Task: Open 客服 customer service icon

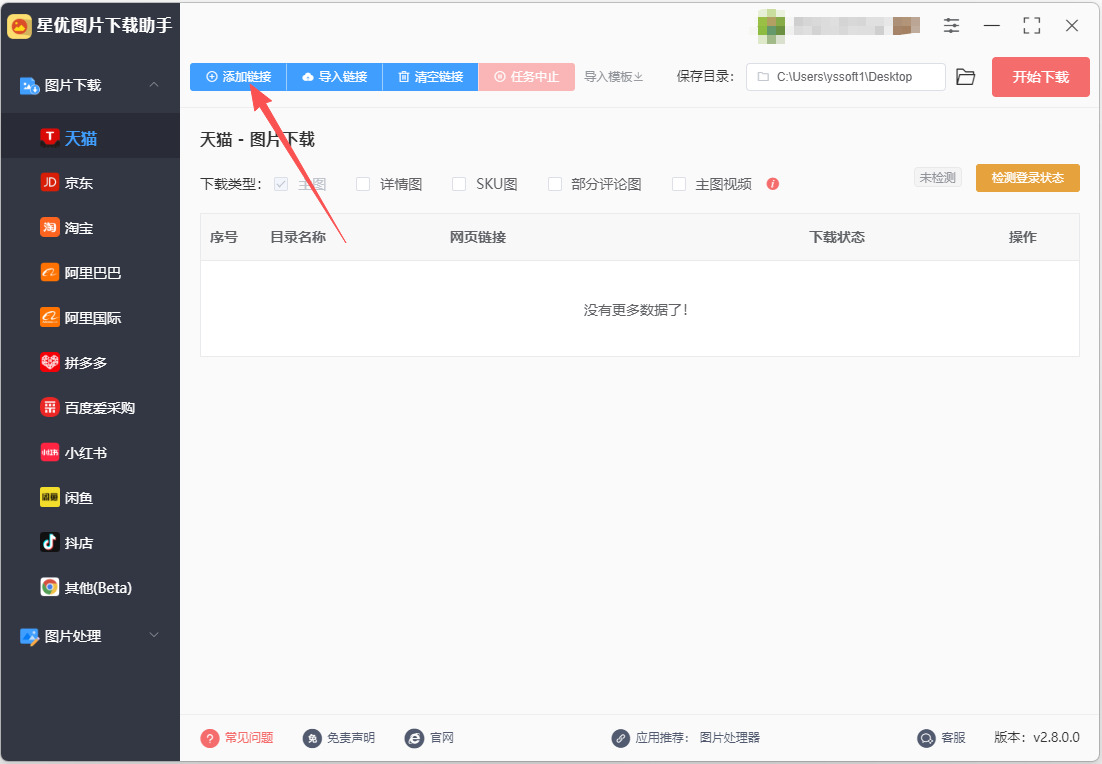Action: [x=926, y=738]
